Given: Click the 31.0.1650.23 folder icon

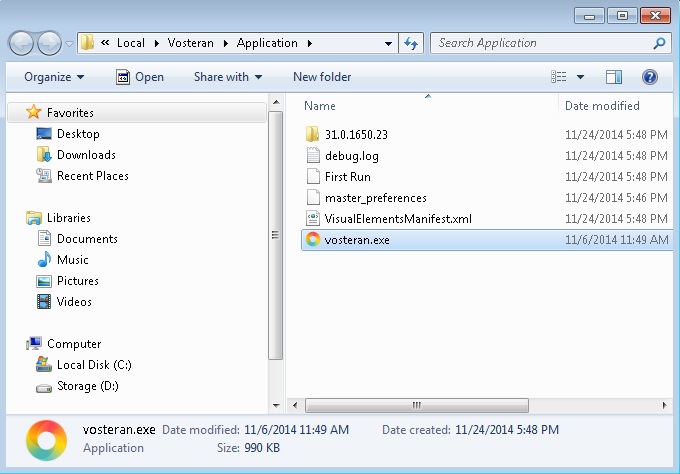Looking at the screenshot, I should pos(313,134).
